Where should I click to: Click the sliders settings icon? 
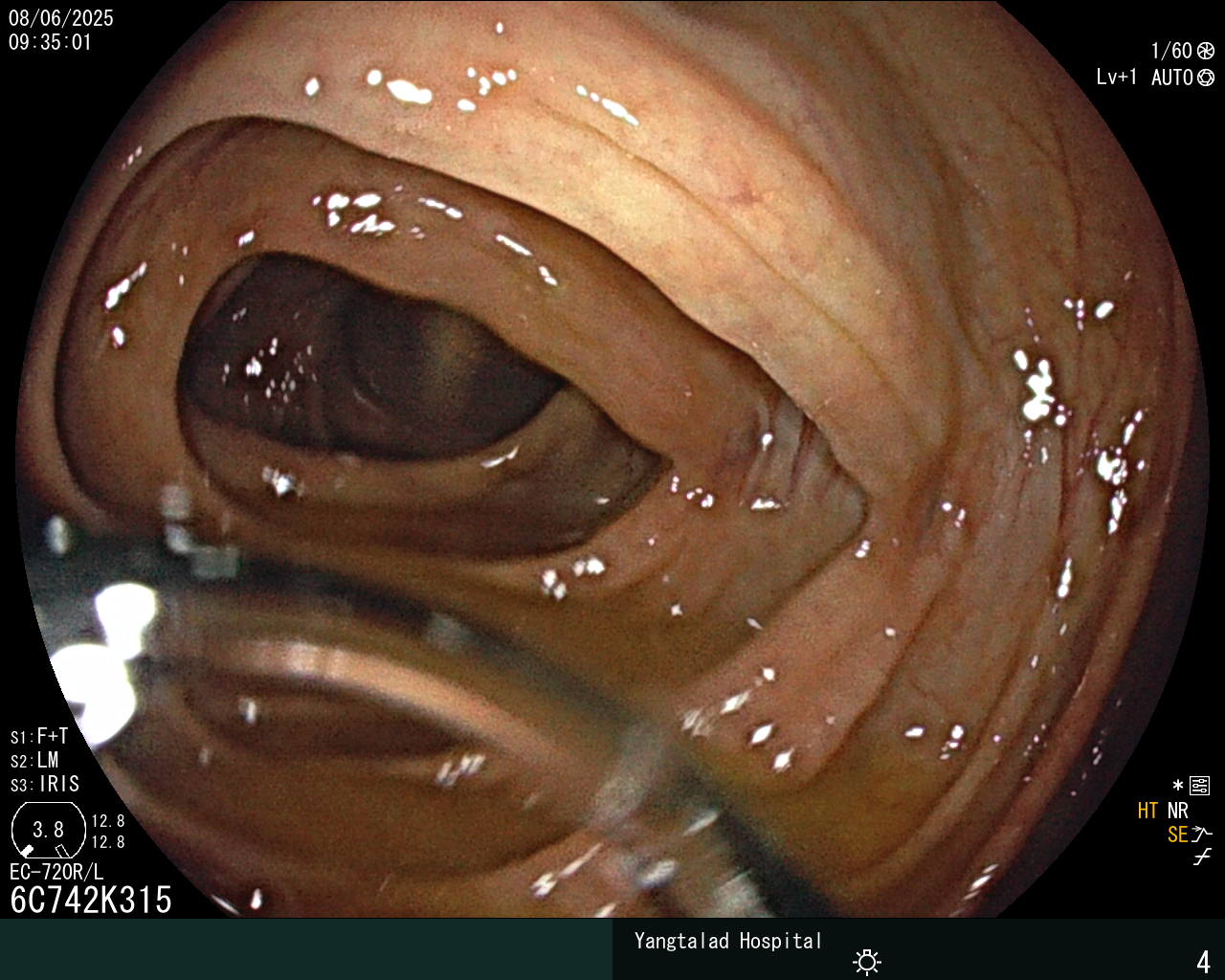[1199, 787]
